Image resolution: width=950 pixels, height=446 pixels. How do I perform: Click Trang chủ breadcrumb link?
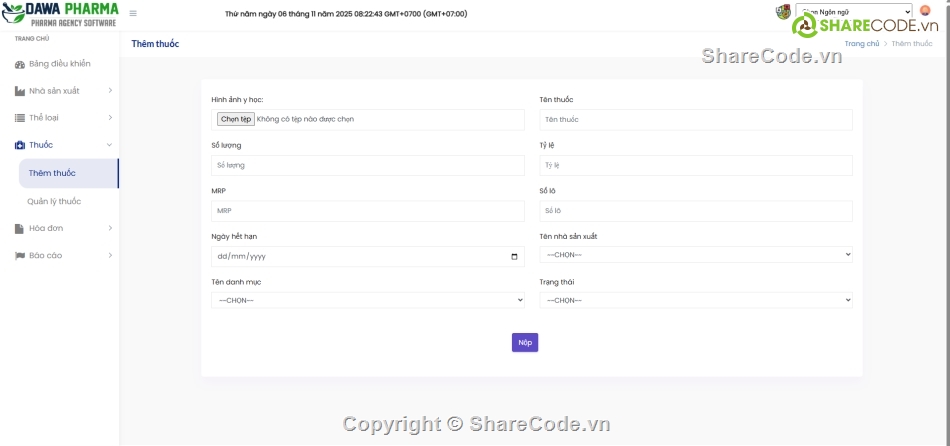[x=861, y=44]
